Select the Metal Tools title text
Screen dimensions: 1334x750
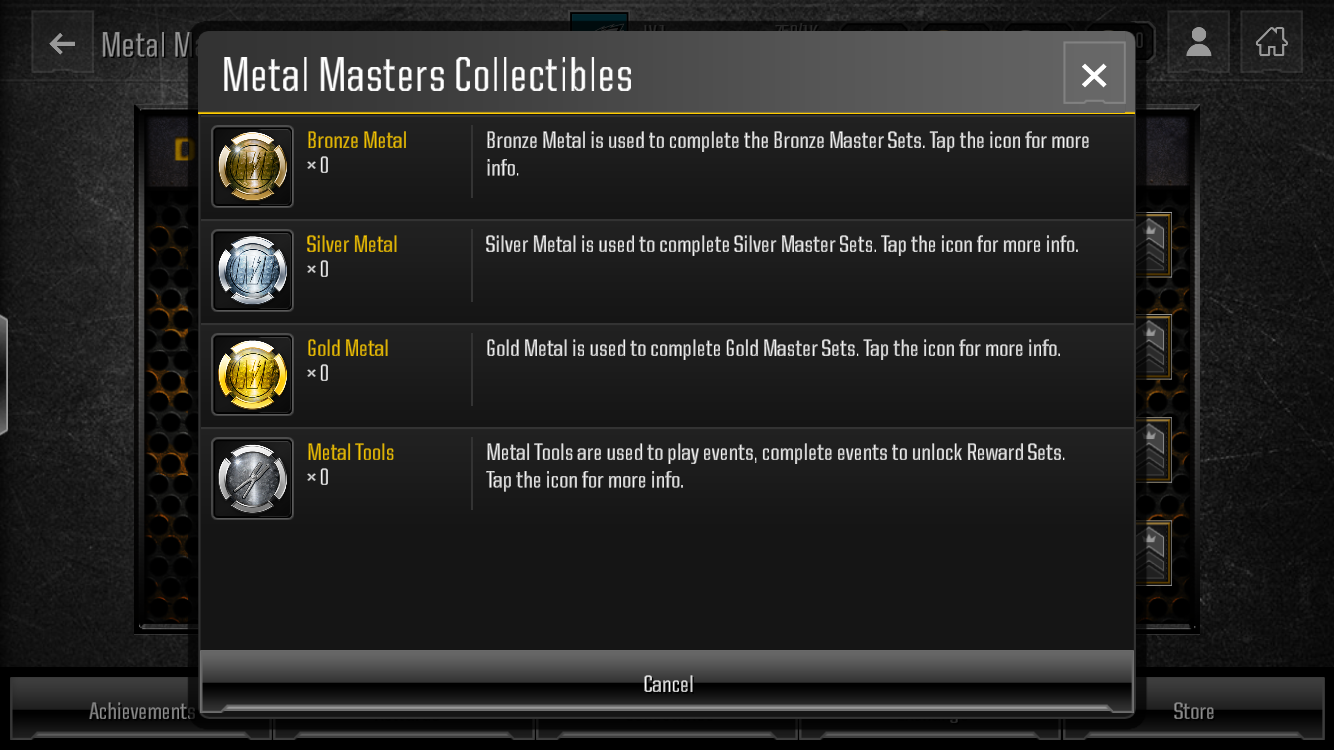coord(350,452)
